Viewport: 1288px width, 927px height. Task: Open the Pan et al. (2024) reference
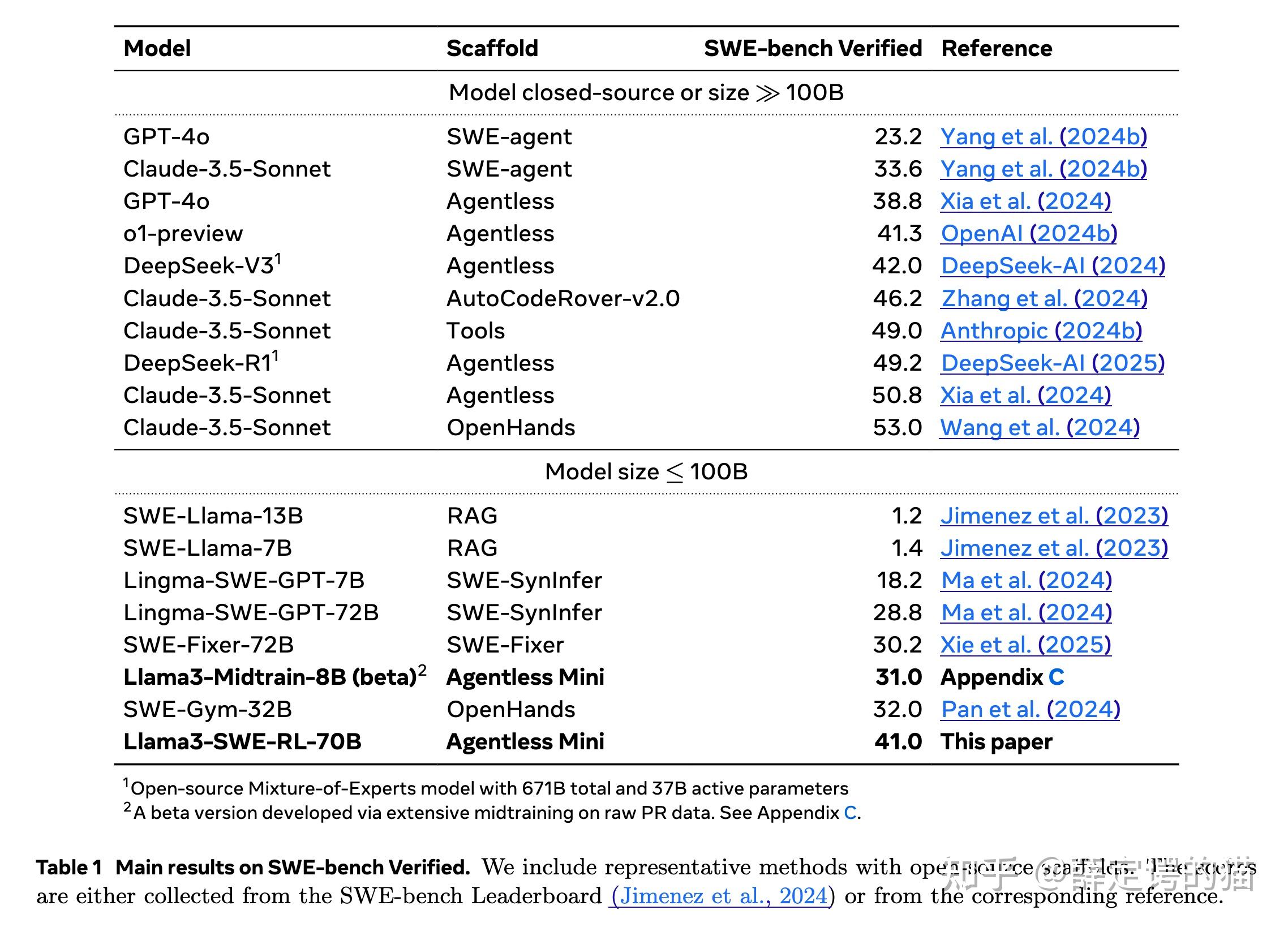tap(1030, 710)
